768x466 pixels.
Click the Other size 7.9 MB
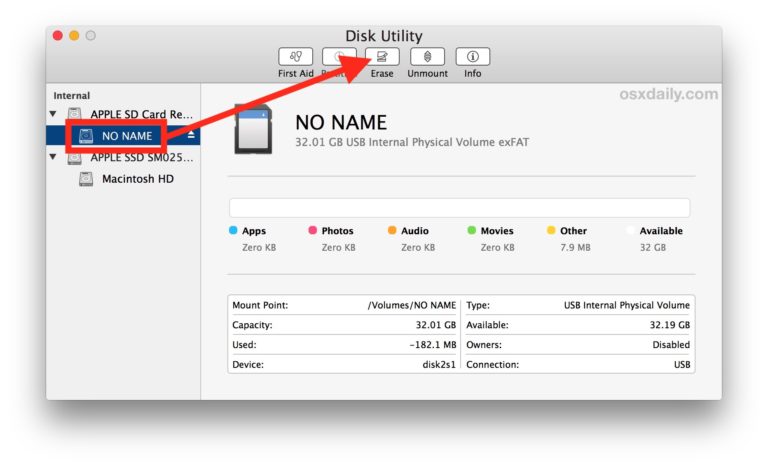coord(575,247)
